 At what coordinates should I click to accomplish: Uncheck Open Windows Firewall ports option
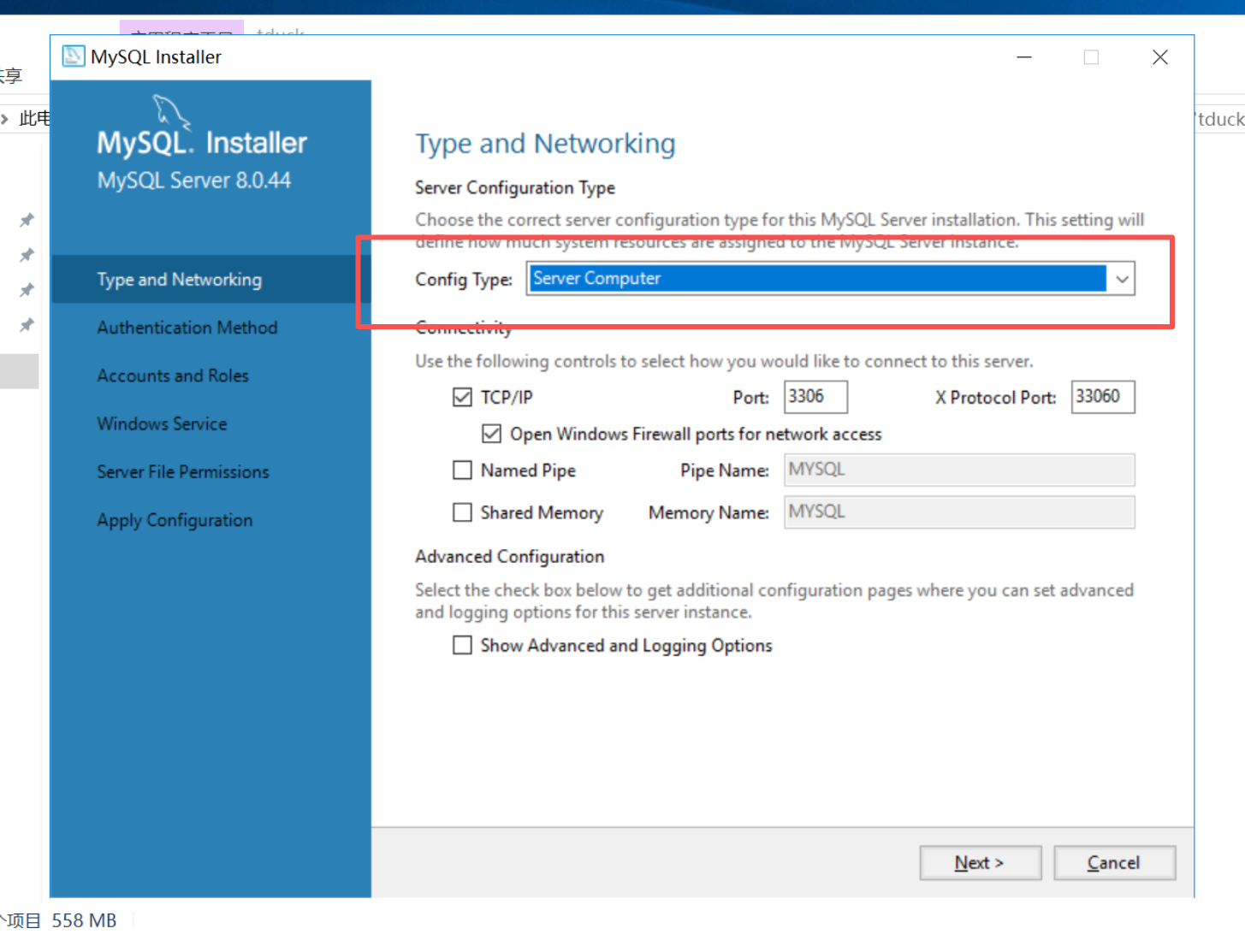pos(491,434)
